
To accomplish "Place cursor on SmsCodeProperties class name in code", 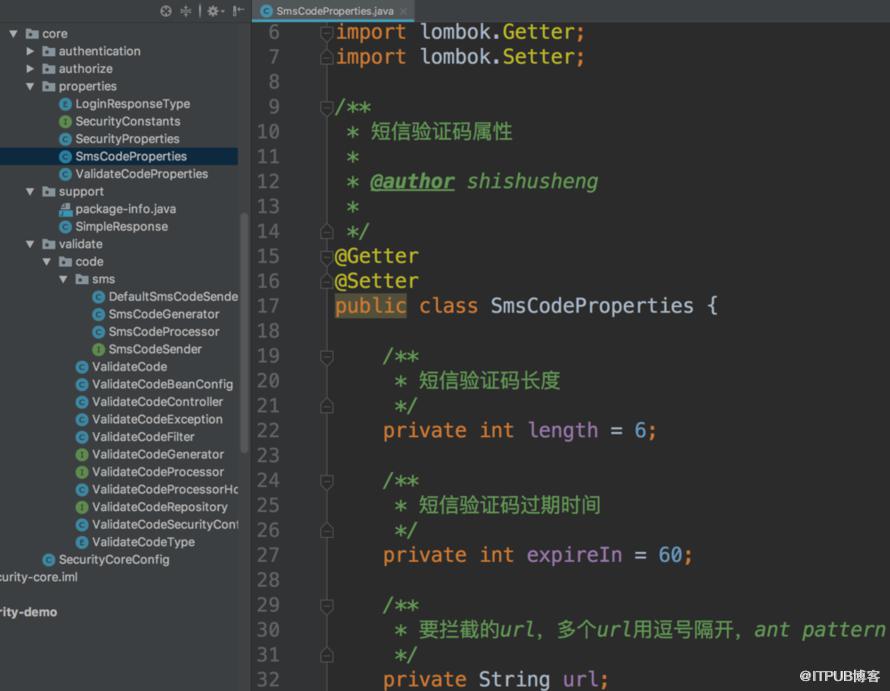I will click(x=592, y=306).
